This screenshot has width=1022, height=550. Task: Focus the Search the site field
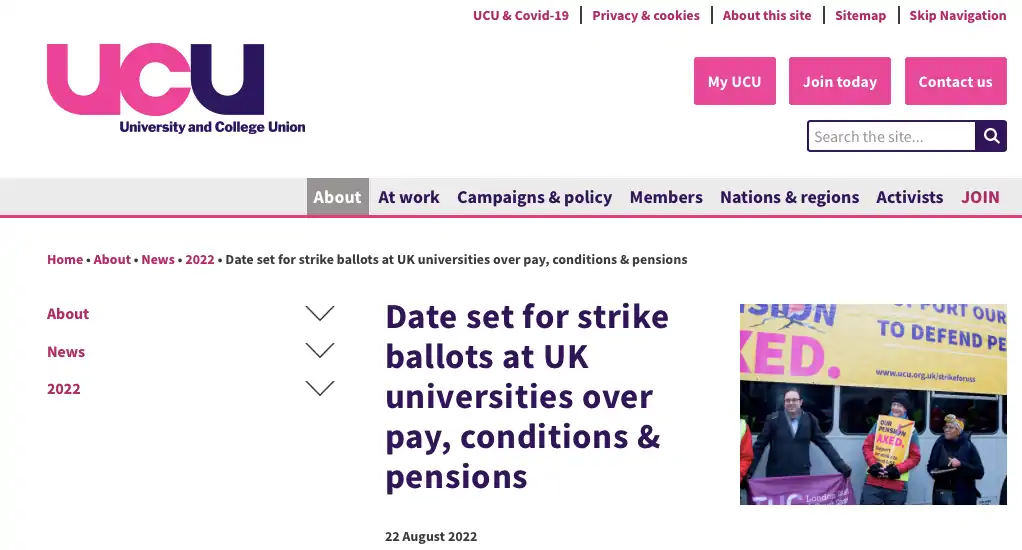[892, 136]
